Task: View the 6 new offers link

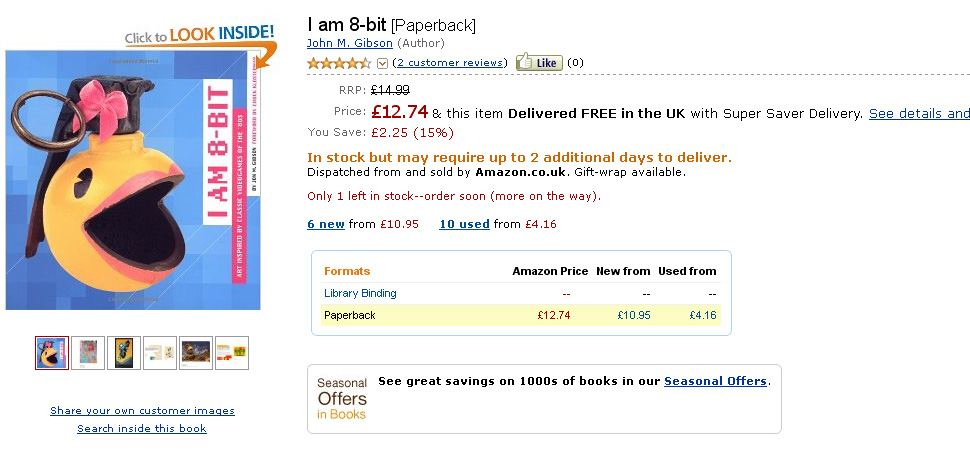Action: [x=325, y=224]
